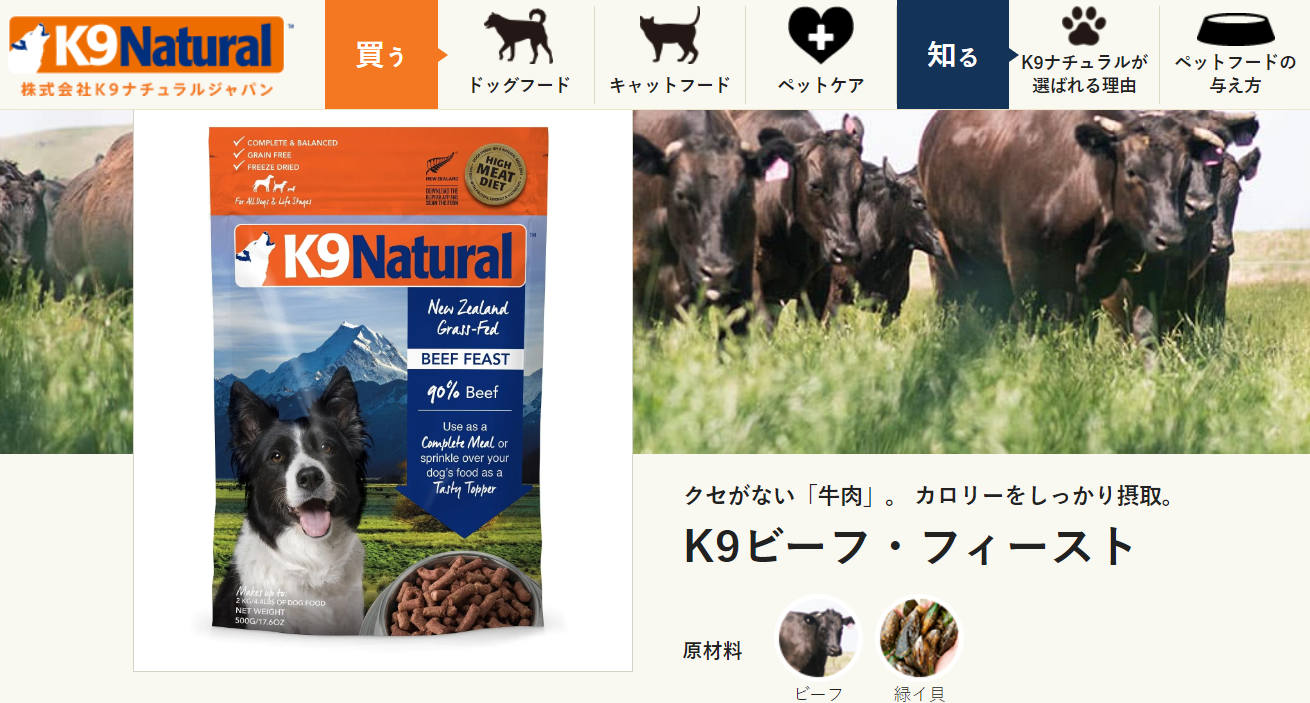The image size is (1310, 703).
Task: Click the Beef Feast product bag image
Action: (382, 388)
